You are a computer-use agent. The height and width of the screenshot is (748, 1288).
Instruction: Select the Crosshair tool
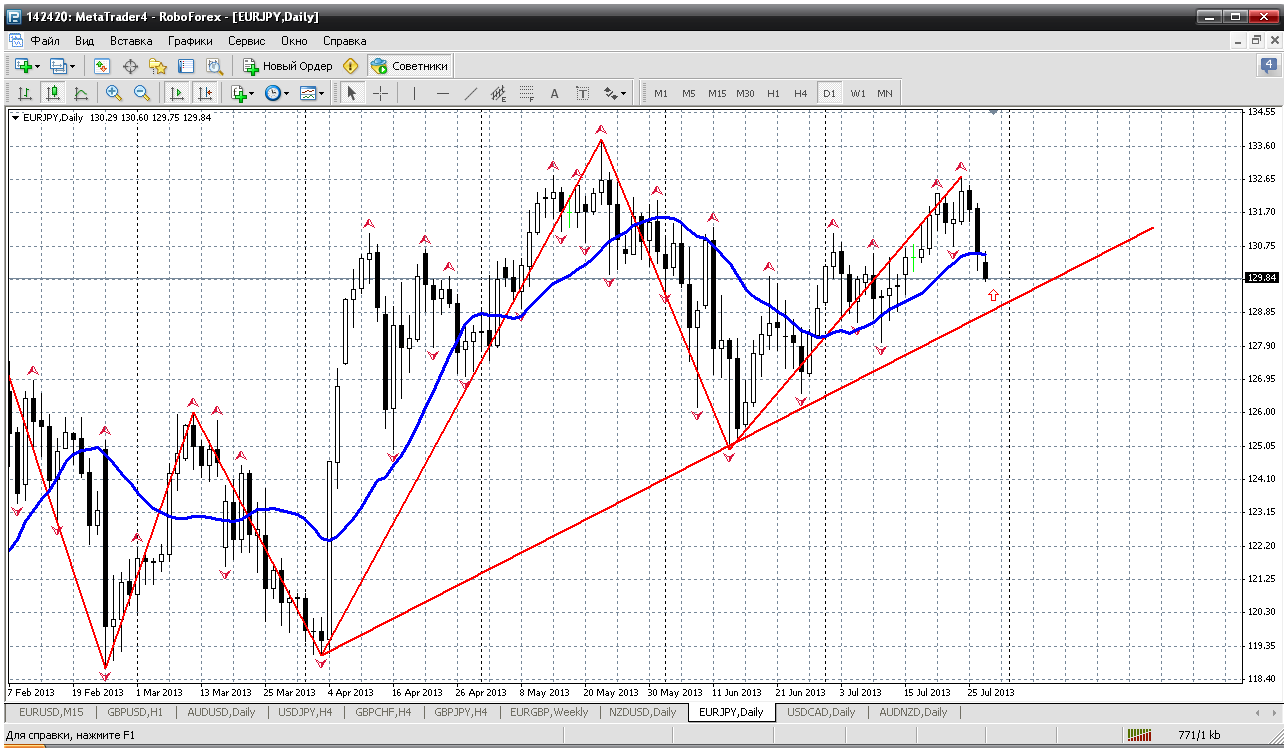click(381, 93)
